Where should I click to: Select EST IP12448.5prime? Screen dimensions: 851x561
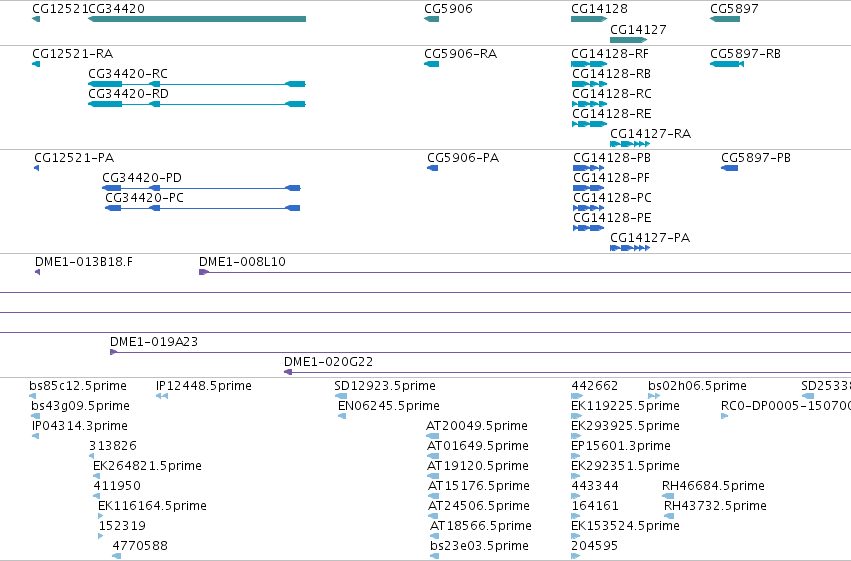point(162,396)
